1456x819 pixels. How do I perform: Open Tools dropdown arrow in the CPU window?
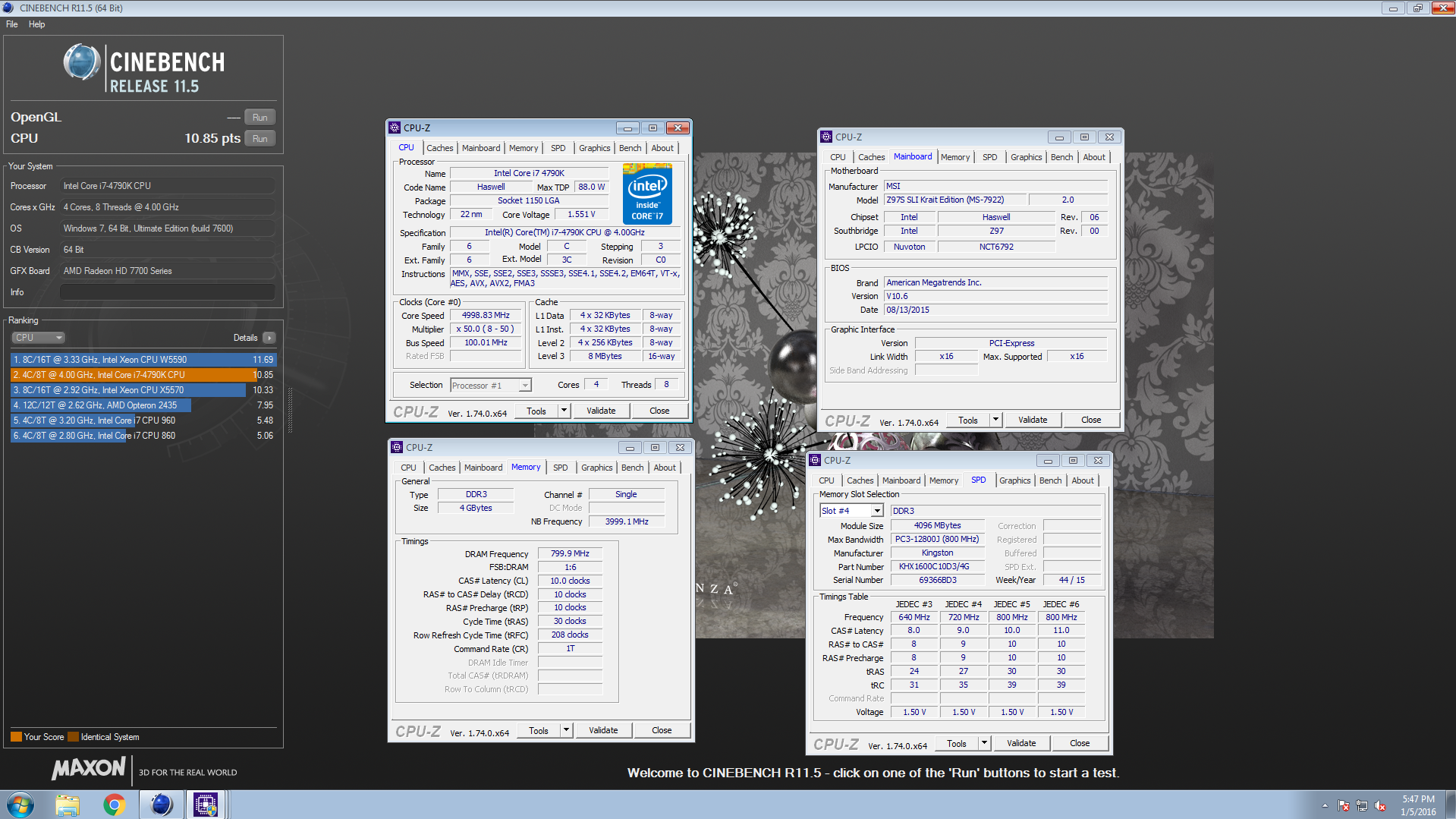click(564, 411)
